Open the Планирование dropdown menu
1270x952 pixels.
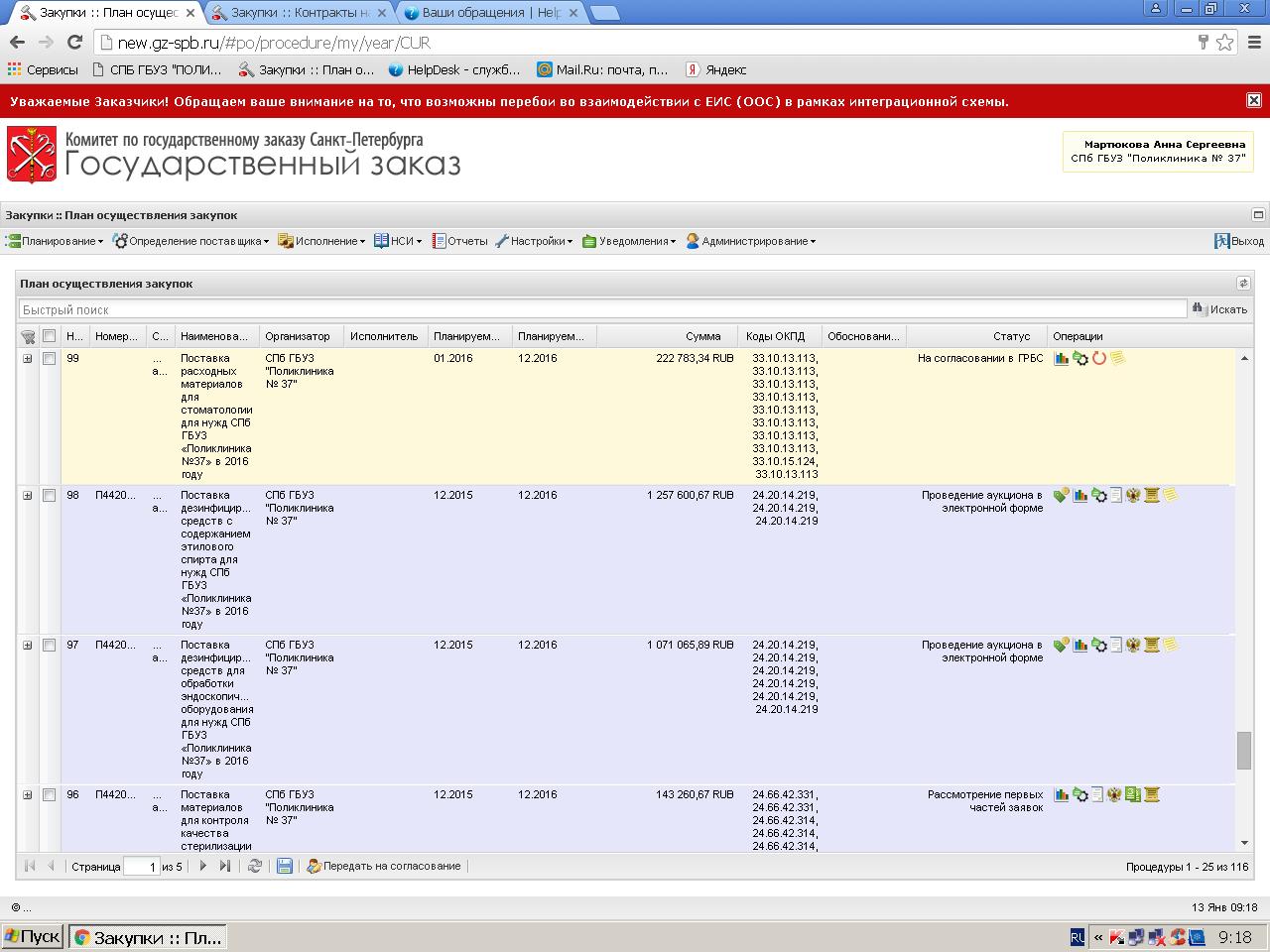point(55,241)
